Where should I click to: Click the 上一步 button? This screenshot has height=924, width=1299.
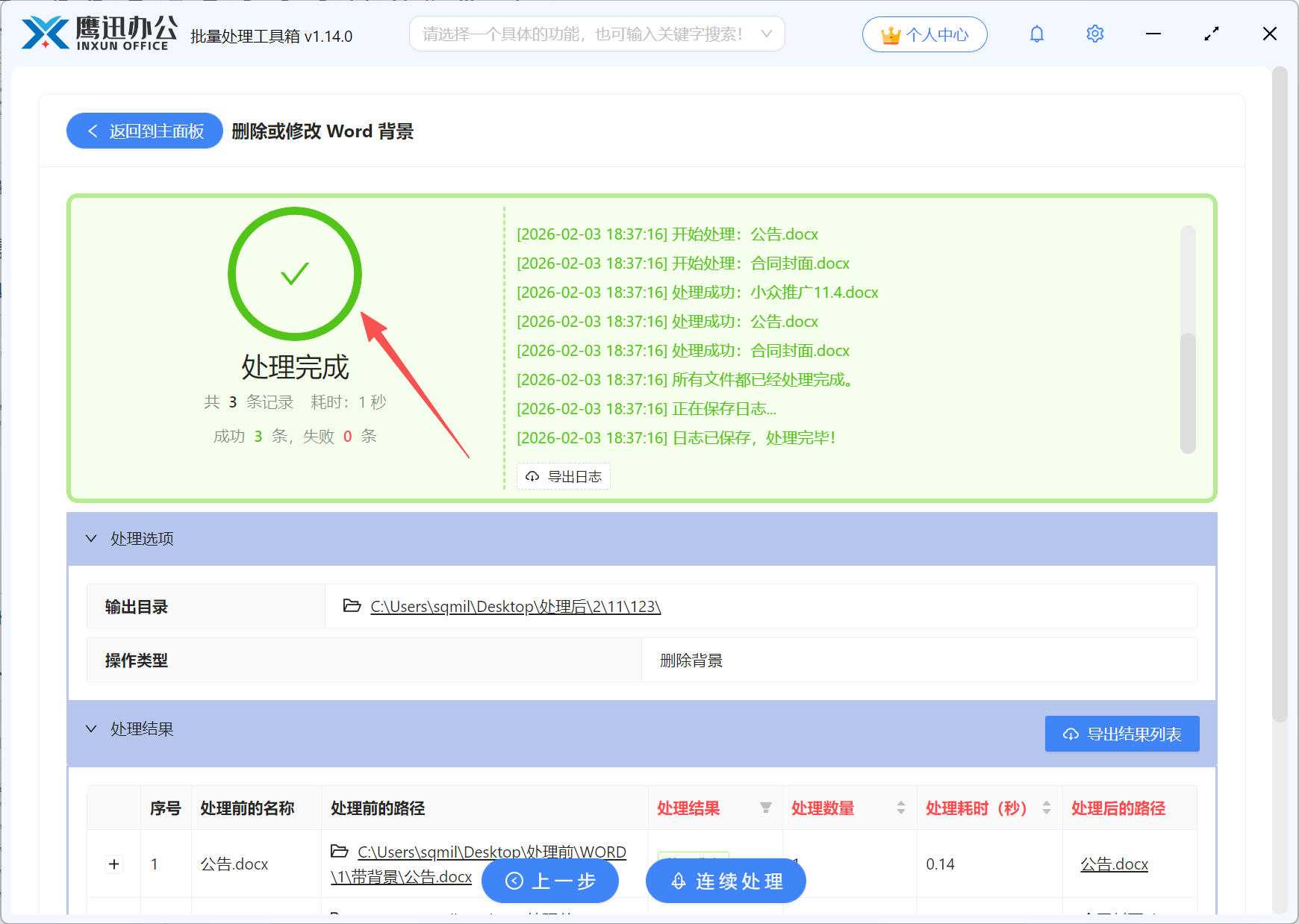pyautogui.click(x=550, y=881)
